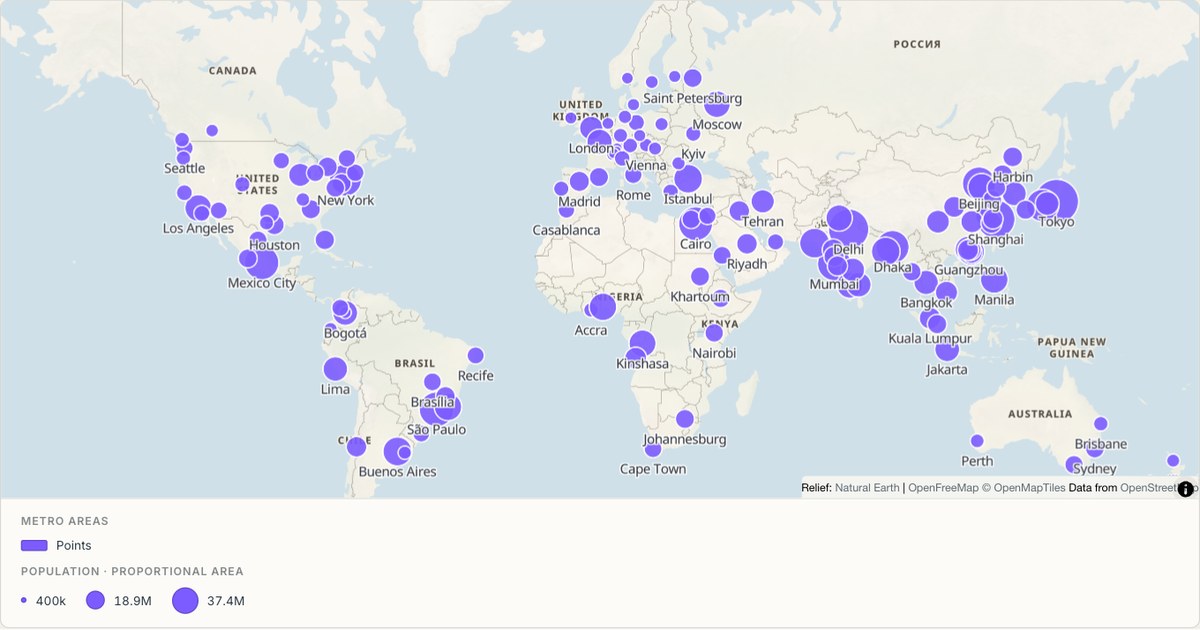
Task: Click the 'Mumbai' city label
Action: tap(834, 284)
